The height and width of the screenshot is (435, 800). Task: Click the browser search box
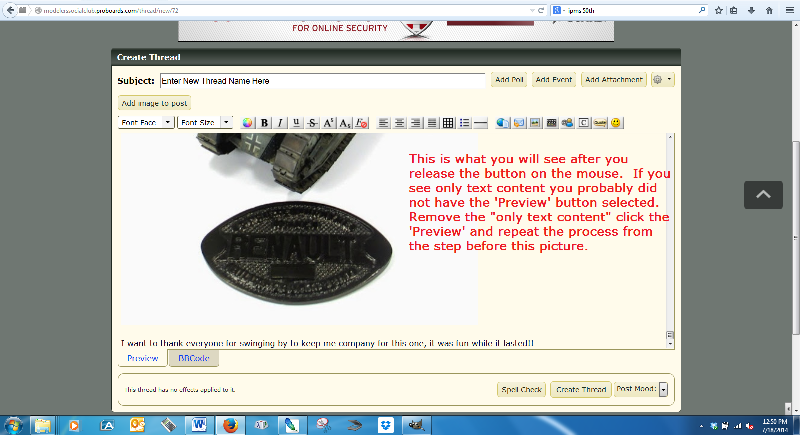[x=631, y=10]
